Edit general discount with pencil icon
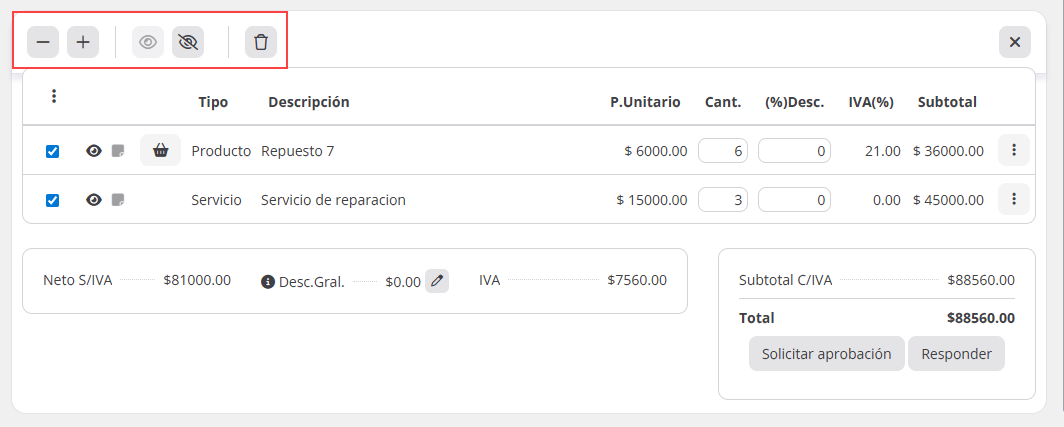The image size is (1064, 427). click(x=437, y=281)
